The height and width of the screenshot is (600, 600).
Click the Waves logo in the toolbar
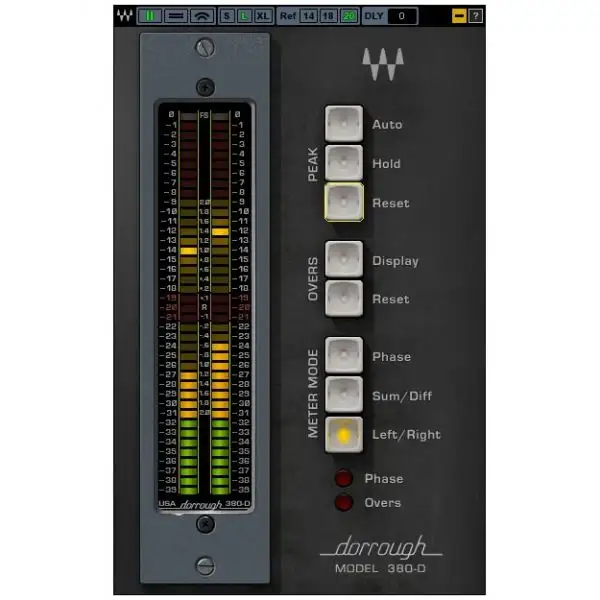coord(124,16)
